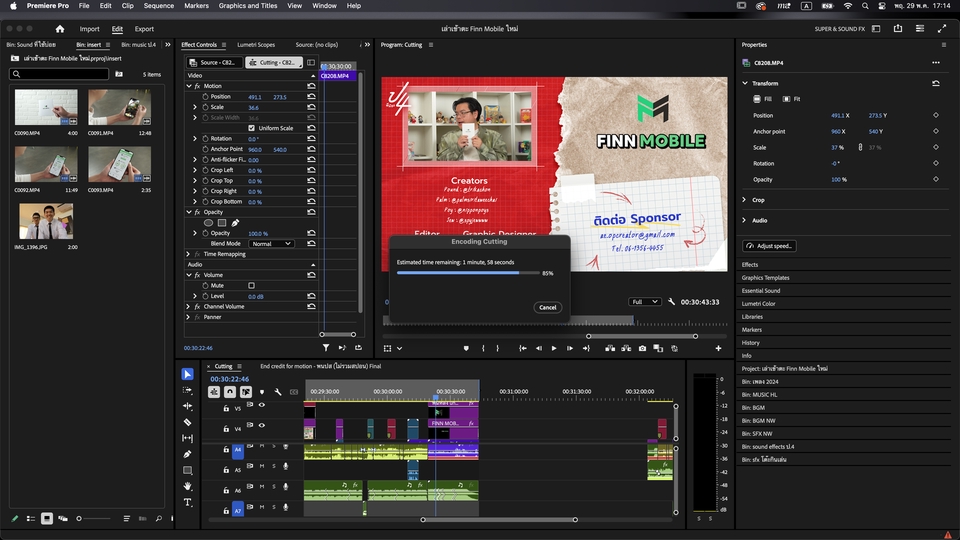Pick the Hand tool
The width and height of the screenshot is (960, 540).
(187, 486)
